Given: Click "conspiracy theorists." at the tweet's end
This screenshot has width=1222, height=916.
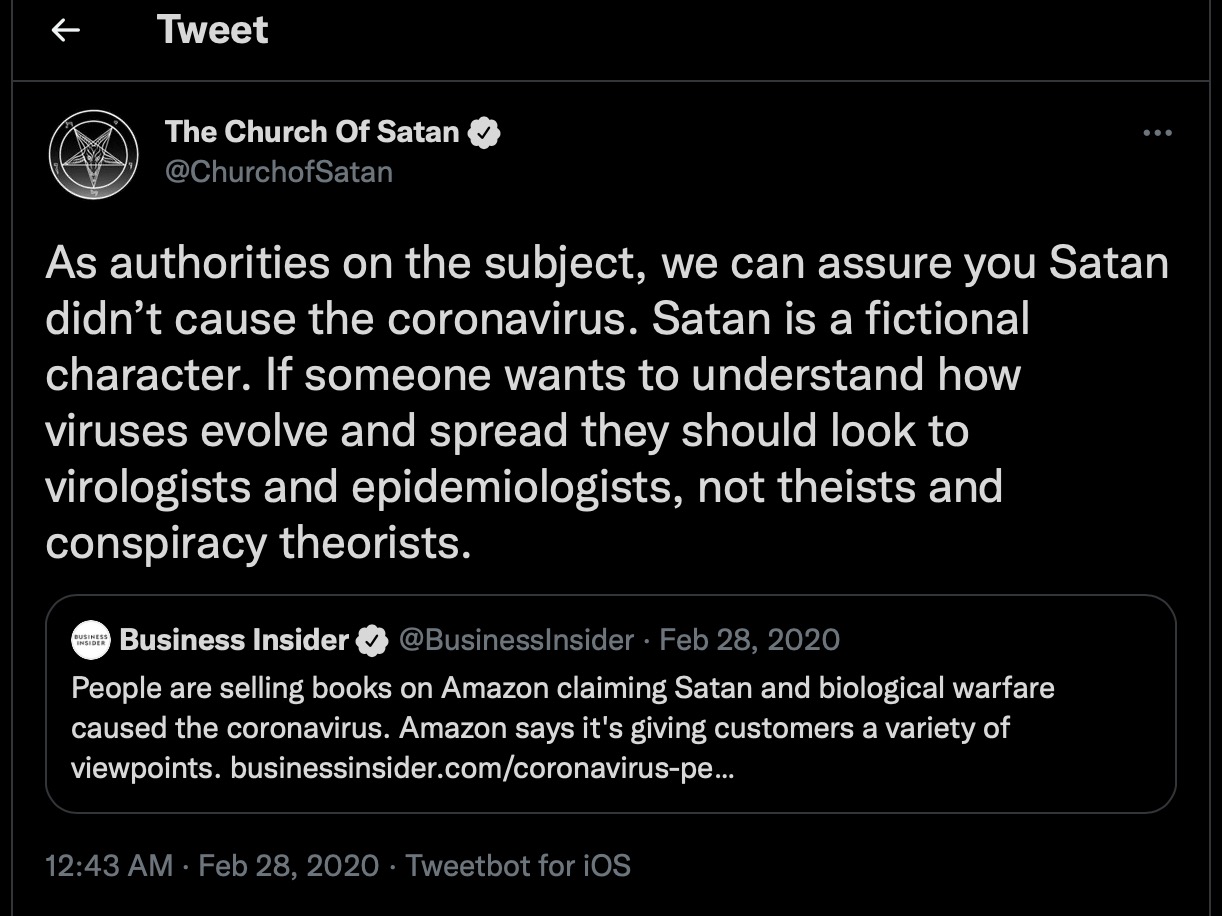Looking at the screenshot, I should (258, 542).
